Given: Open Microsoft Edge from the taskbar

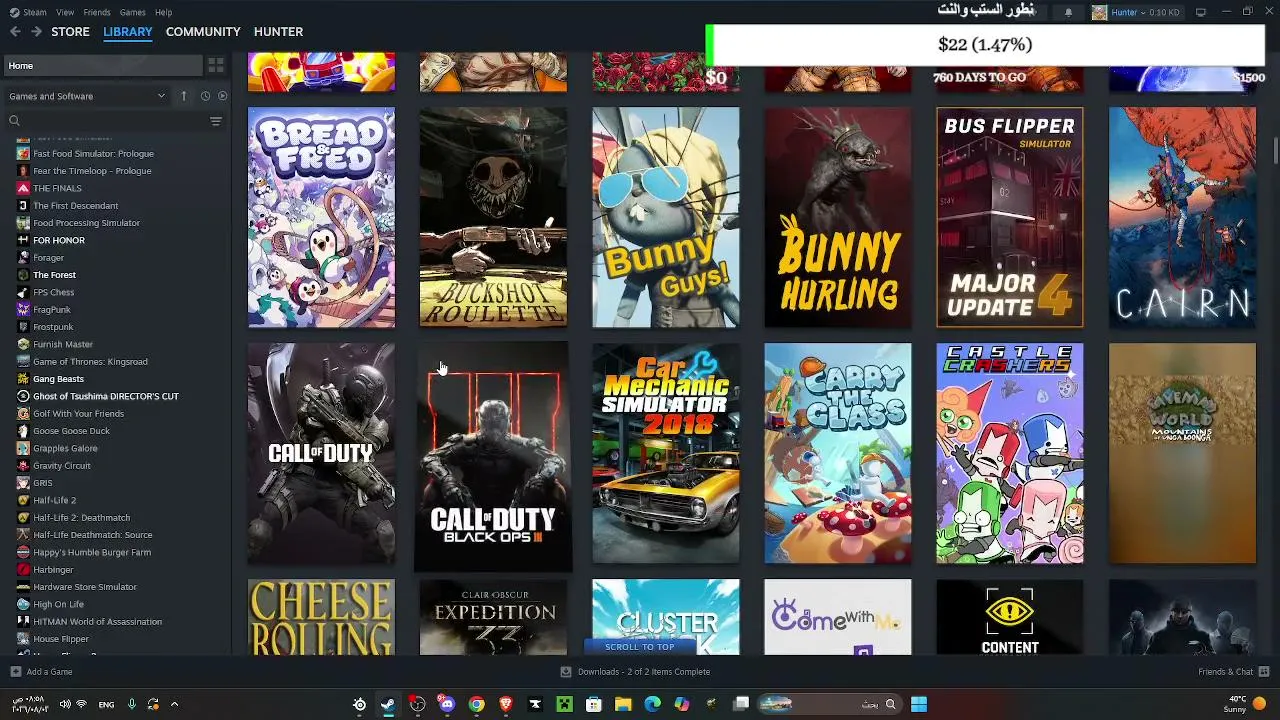Looking at the screenshot, I should tap(653, 704).
